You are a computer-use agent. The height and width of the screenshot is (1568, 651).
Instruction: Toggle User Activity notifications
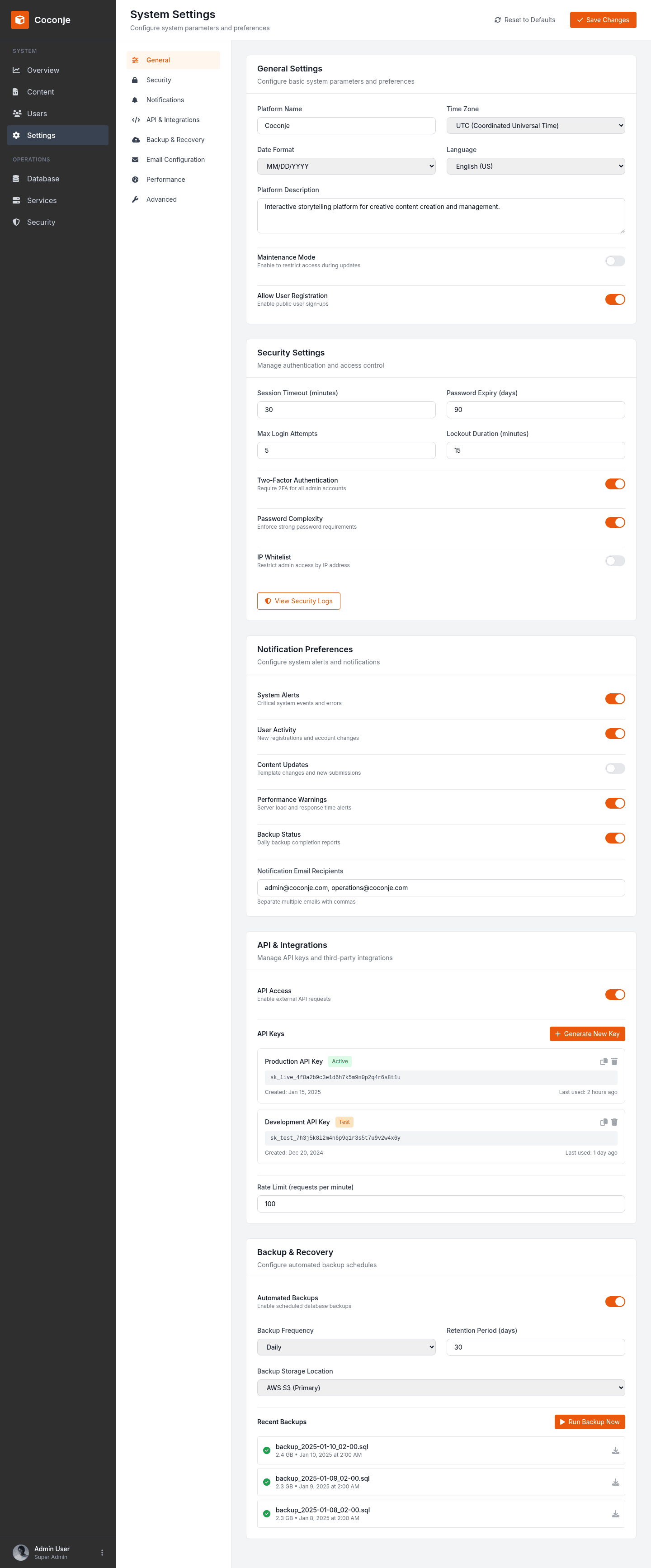point(615,734)
